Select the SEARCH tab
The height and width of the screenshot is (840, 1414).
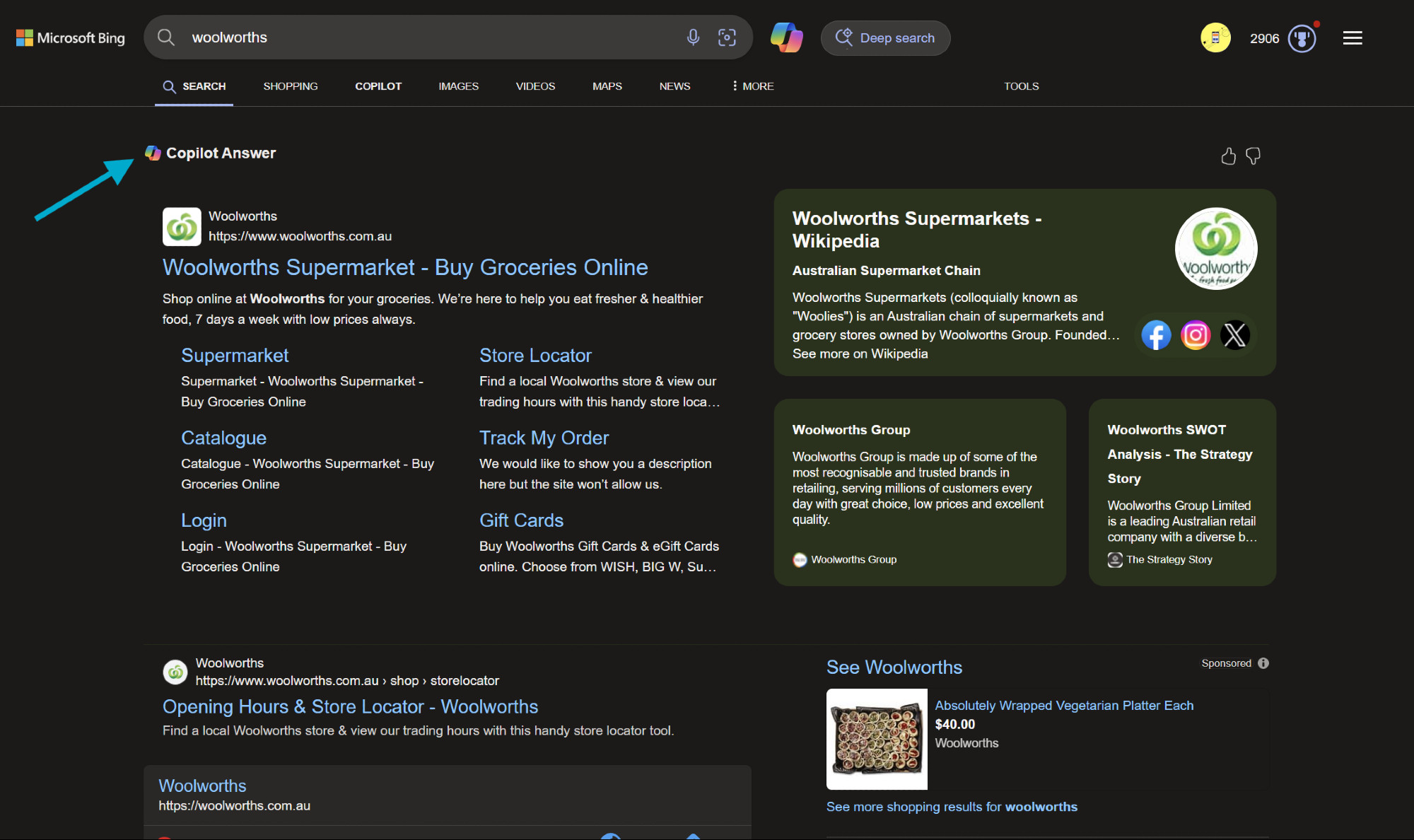pos(194,86)
